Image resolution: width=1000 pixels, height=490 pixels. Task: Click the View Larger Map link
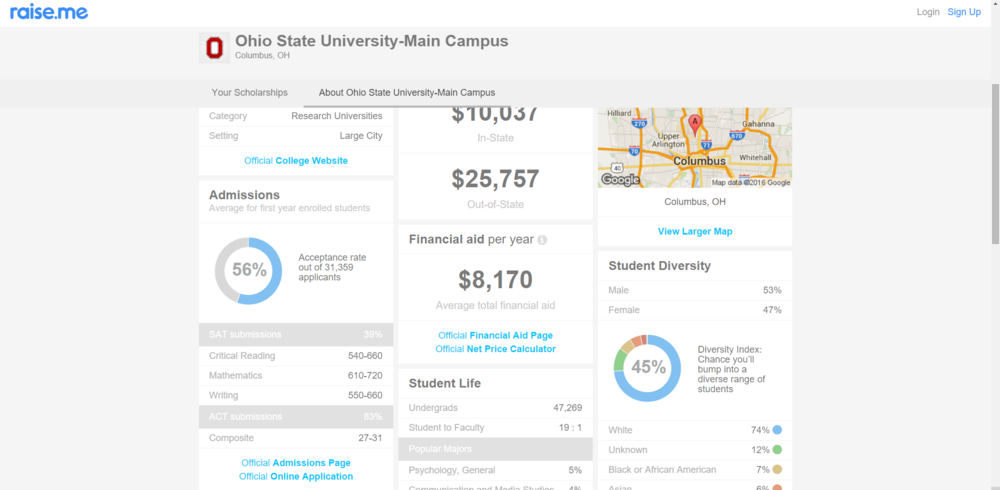click(x=695, y=232)
